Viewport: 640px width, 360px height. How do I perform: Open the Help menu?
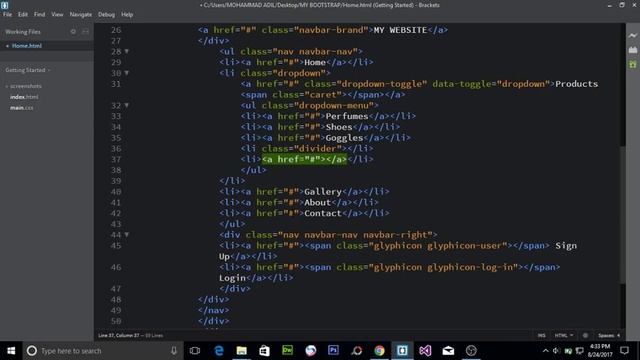[x=127, y=14]
